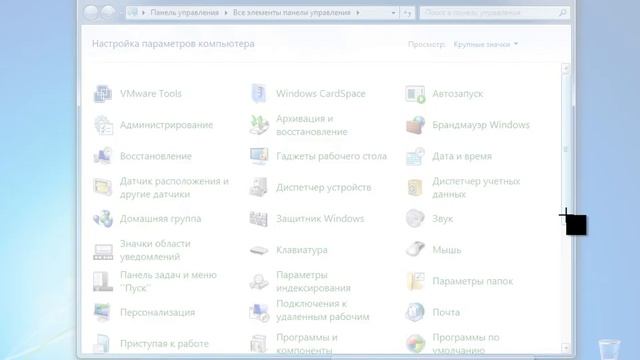Click Панель задач и меню Пуск icon
Image resolution: width=640 pixels, height=360 pixels.
[x=103, y=282]
